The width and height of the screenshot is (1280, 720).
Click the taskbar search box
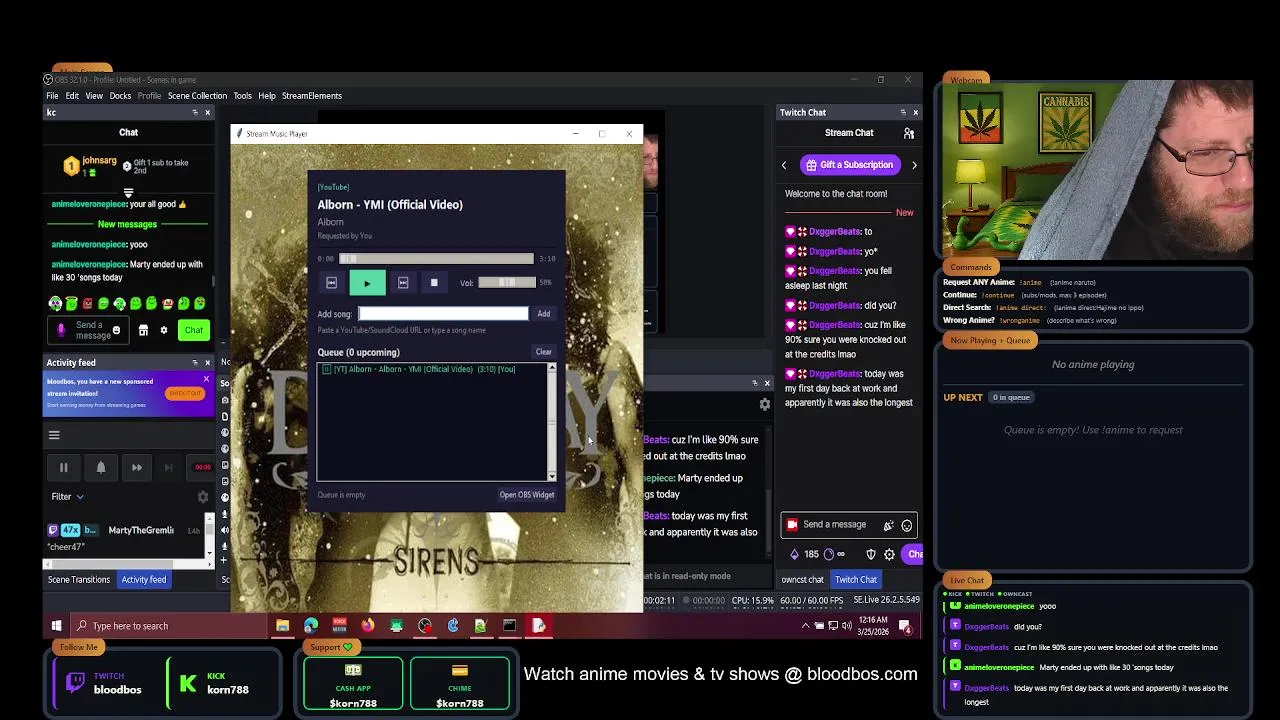tap(170, 626)
